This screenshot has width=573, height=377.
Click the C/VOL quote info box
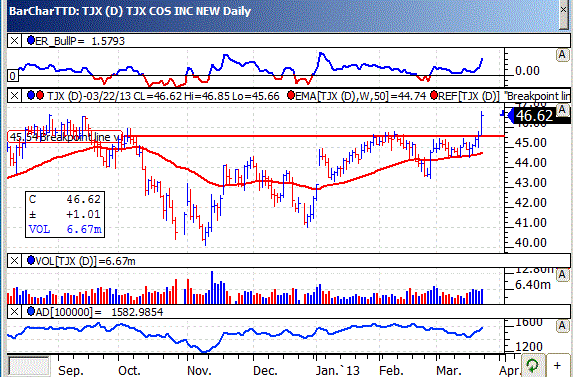pos(65,214)
